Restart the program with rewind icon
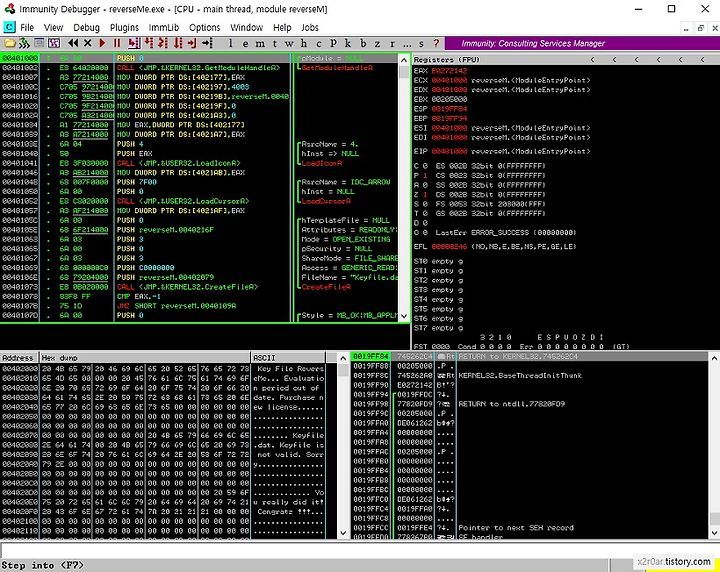Image resolution: width=720 pixels, height=572 pixels. click(x=73, y=43)
